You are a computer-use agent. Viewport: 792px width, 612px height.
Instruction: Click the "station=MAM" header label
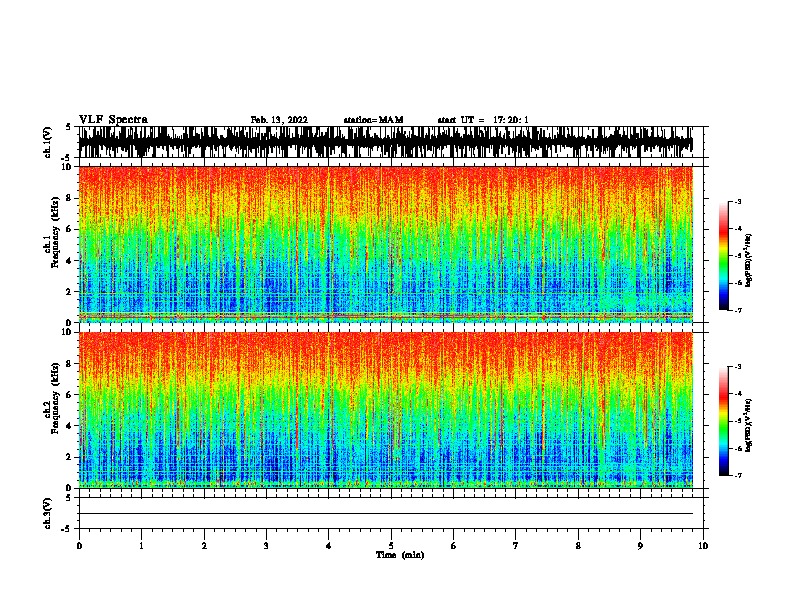point(373,120)
